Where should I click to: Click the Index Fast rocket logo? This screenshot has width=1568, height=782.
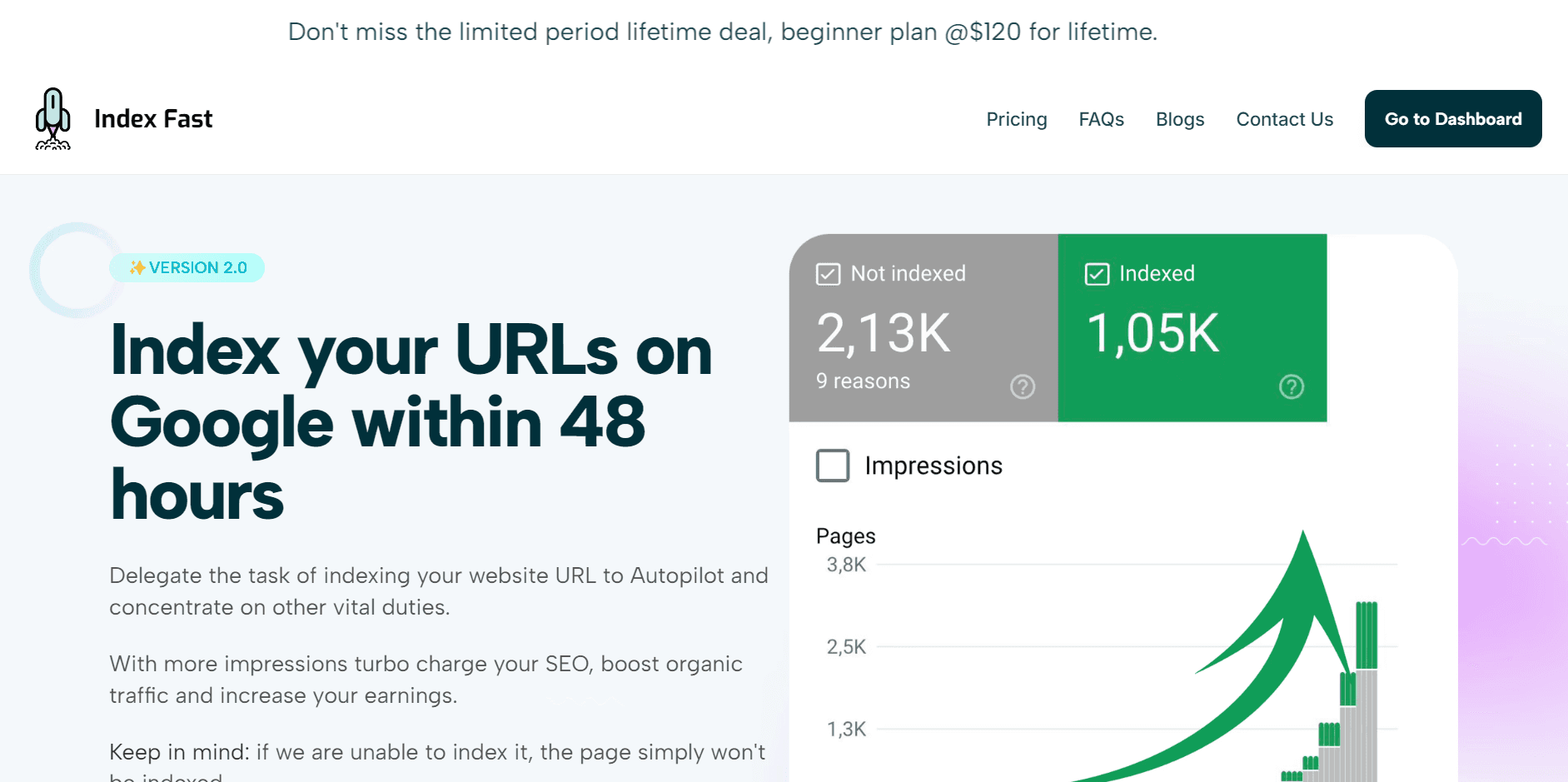click(53, 117)
